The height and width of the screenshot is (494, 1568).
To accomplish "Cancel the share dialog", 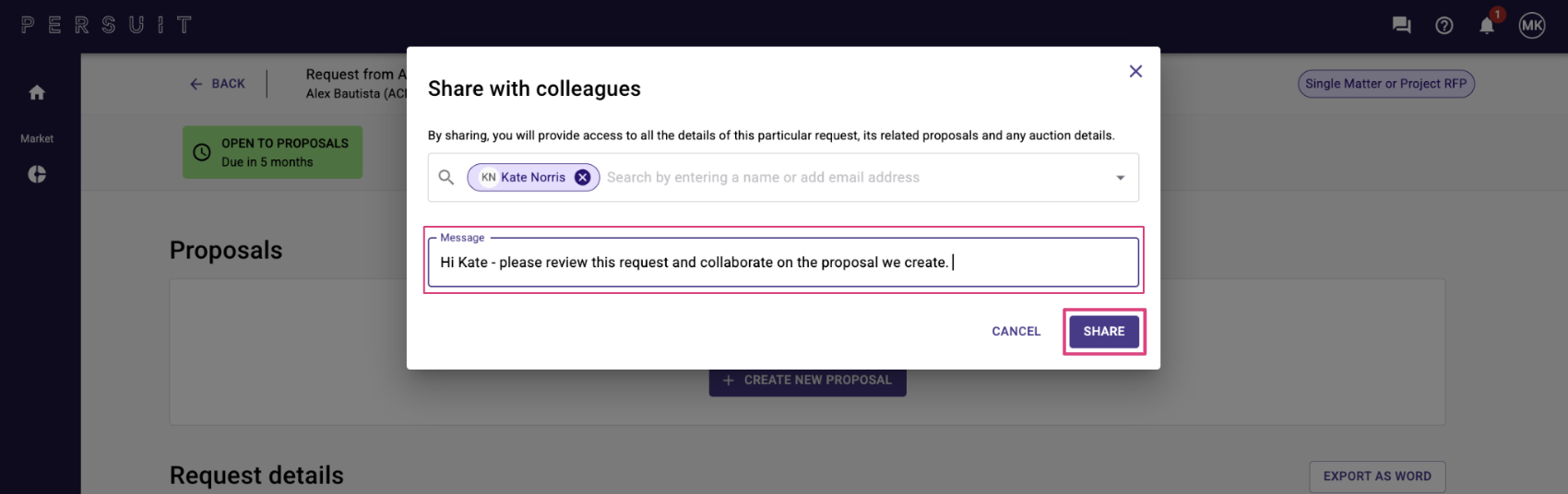I will point(1016,332).
